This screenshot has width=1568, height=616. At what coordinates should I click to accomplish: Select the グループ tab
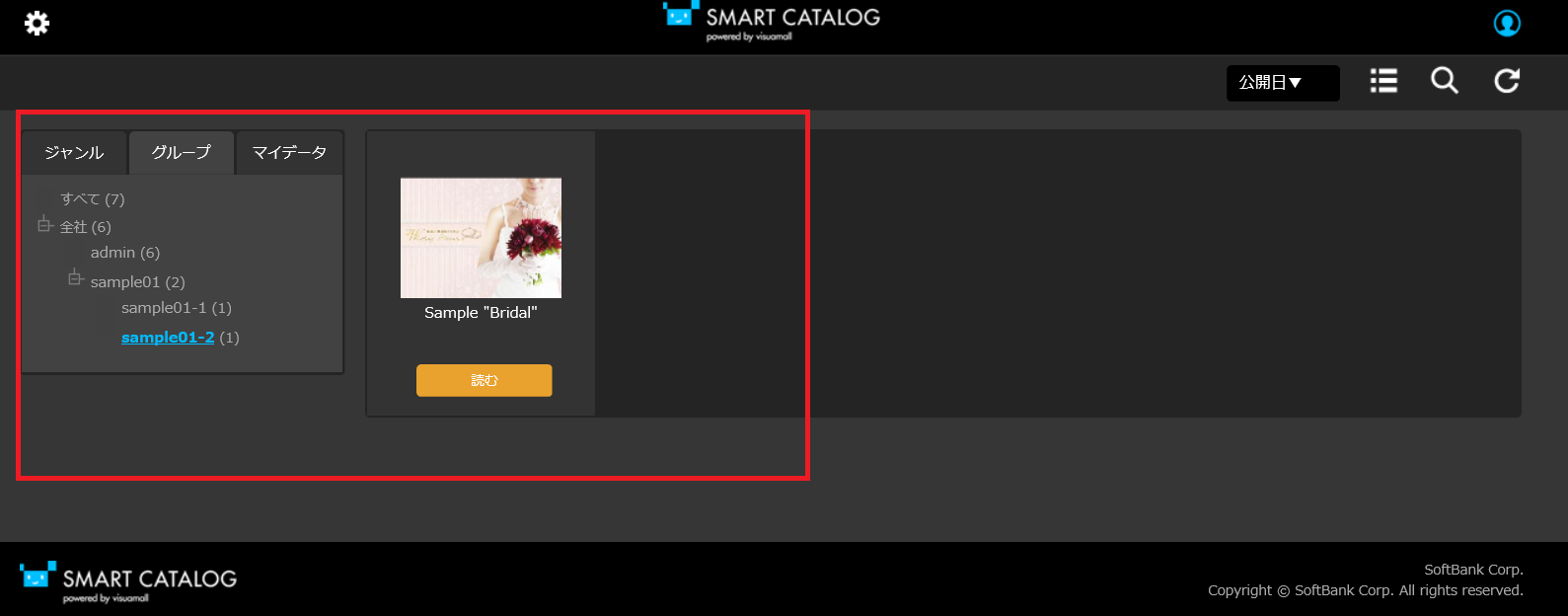tap(182, 153)
